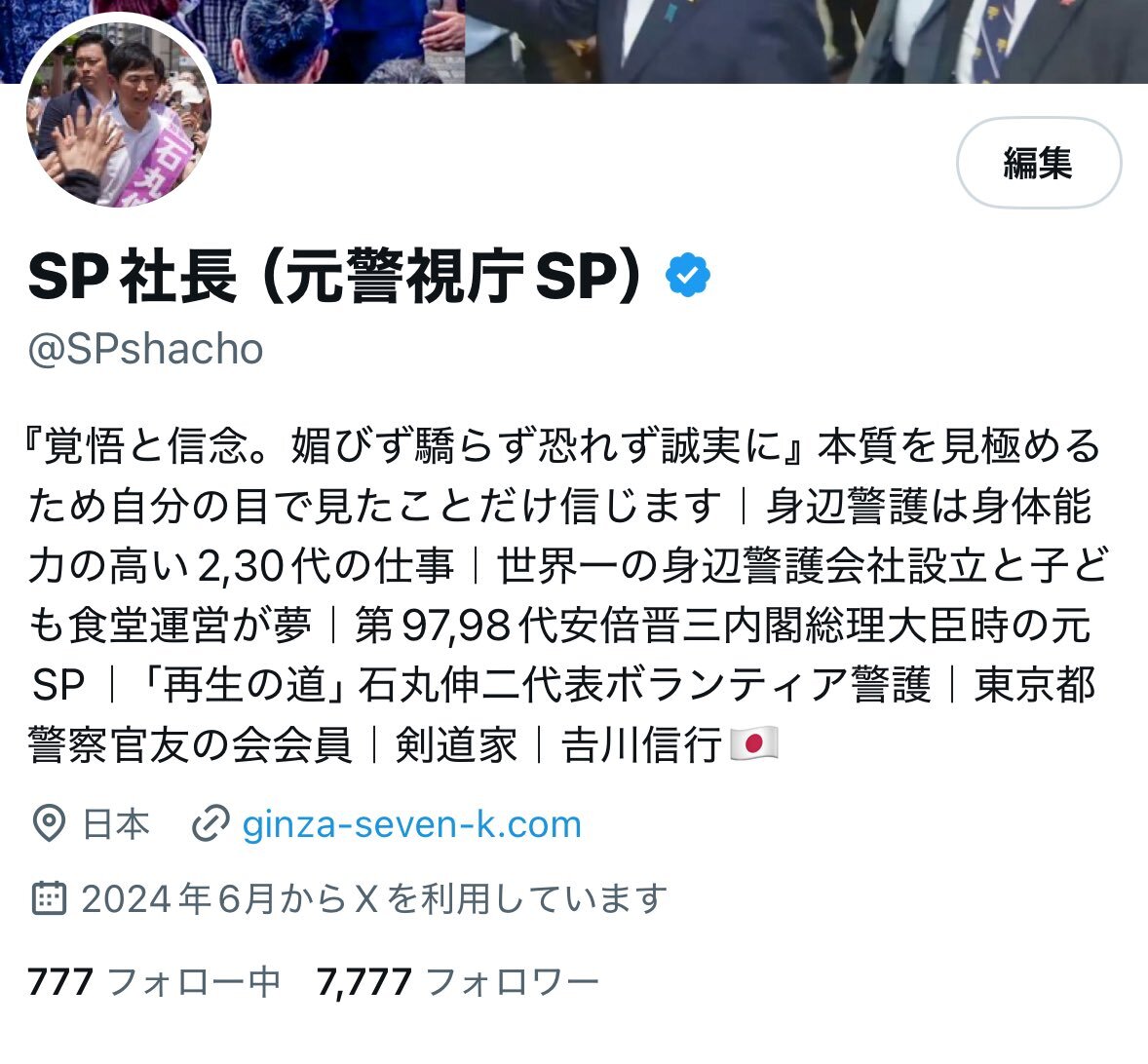The image size is (1148, 1064).
Task: Click the 2024年6月からXを利用しています join date text
Action: tap(374, 898)
